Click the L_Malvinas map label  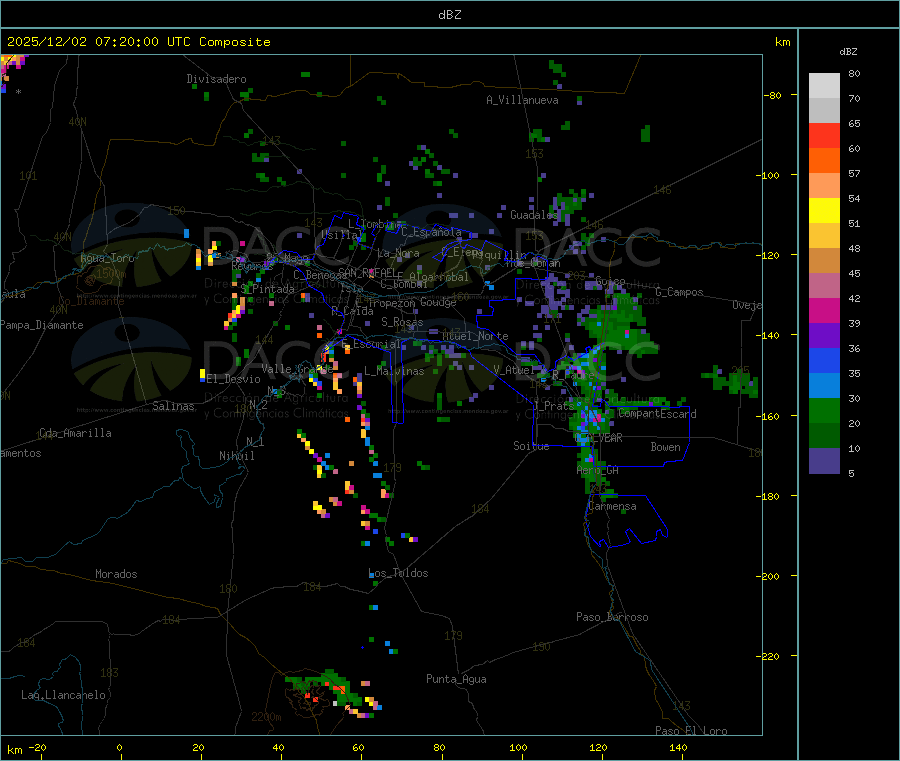click(394, 371)
